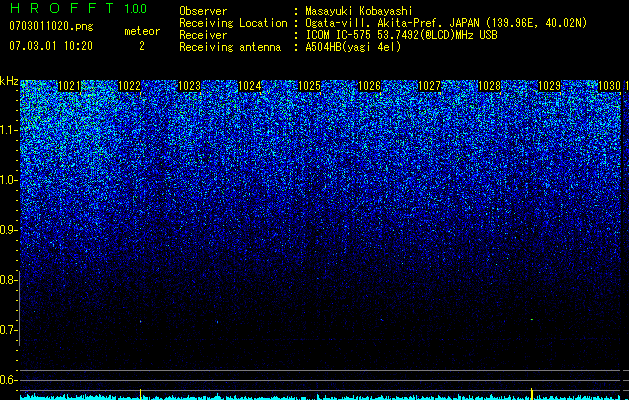Select the filename 0703011020.png
Screen dimensions: 629x400
[x=51, y=27]
